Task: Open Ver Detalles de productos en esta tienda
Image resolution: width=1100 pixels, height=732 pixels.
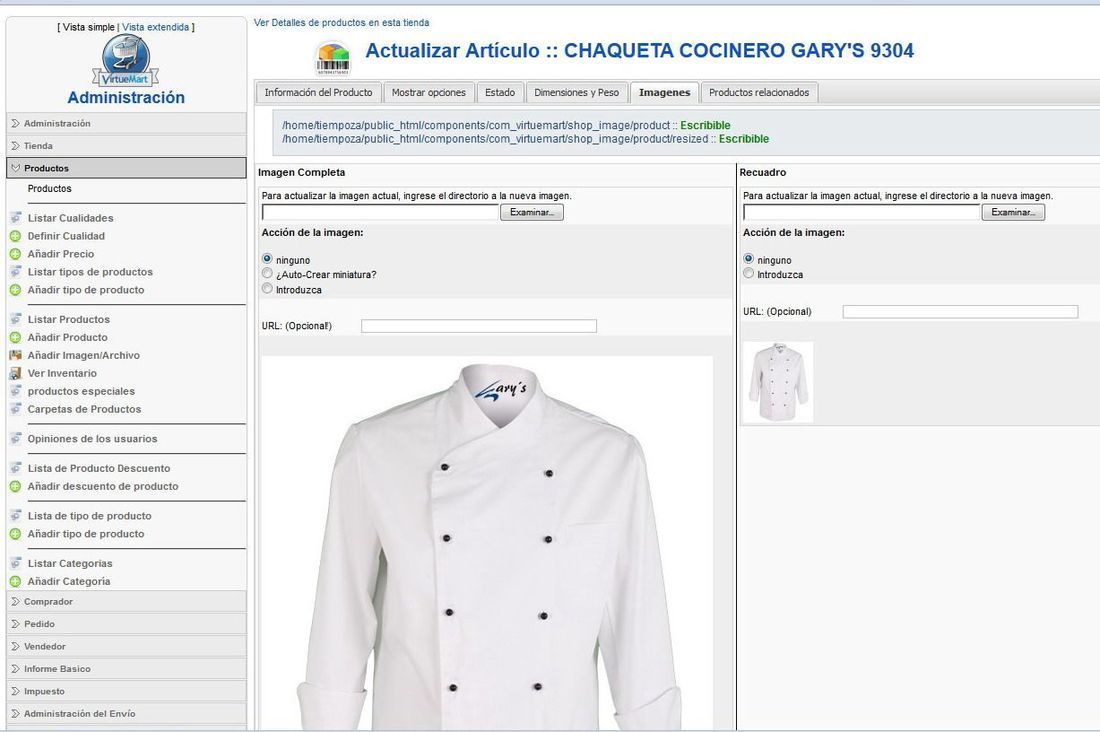Action: [x=342, y=22]
